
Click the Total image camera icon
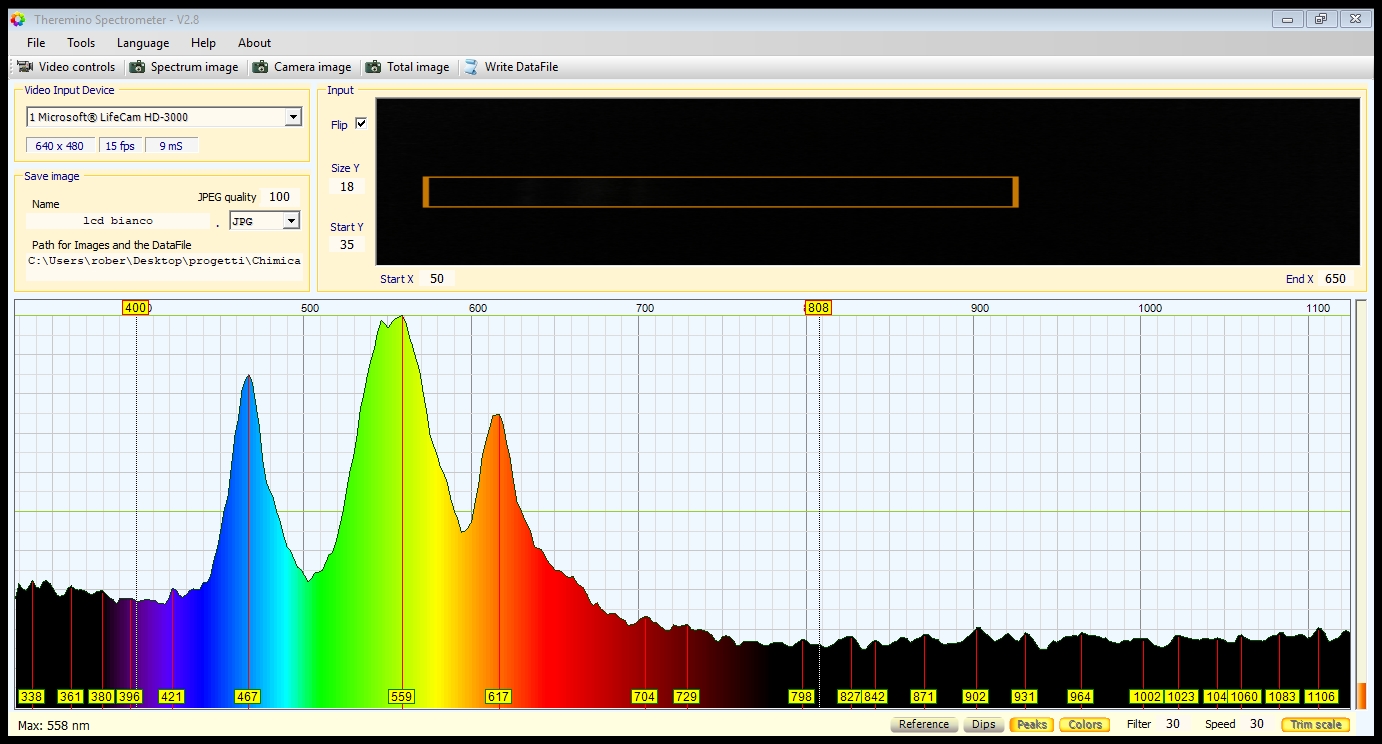pyautogui.click(x=373, y=67)
